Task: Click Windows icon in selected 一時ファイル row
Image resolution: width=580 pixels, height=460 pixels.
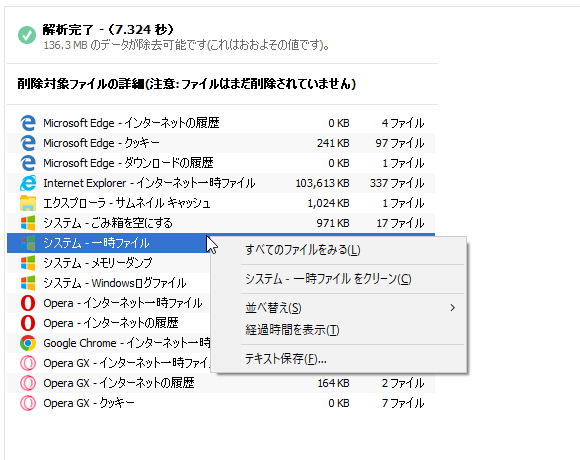Action: point(28,243)
